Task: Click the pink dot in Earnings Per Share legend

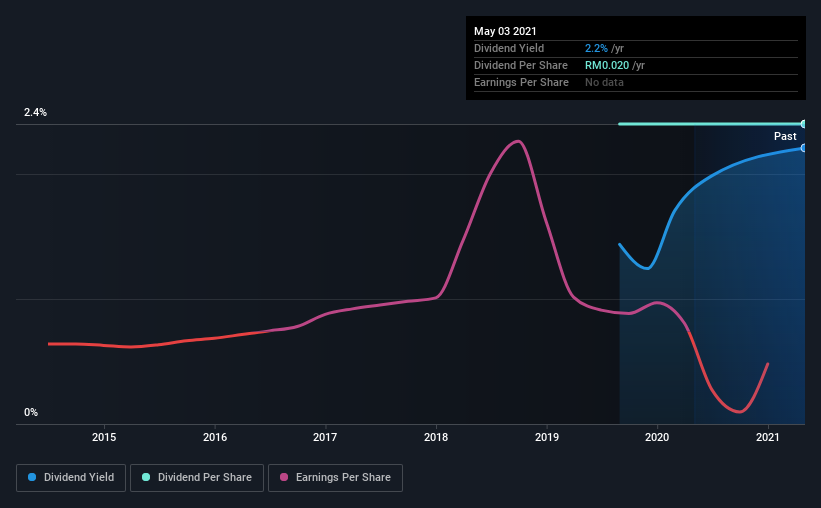Action: (284, 478)
